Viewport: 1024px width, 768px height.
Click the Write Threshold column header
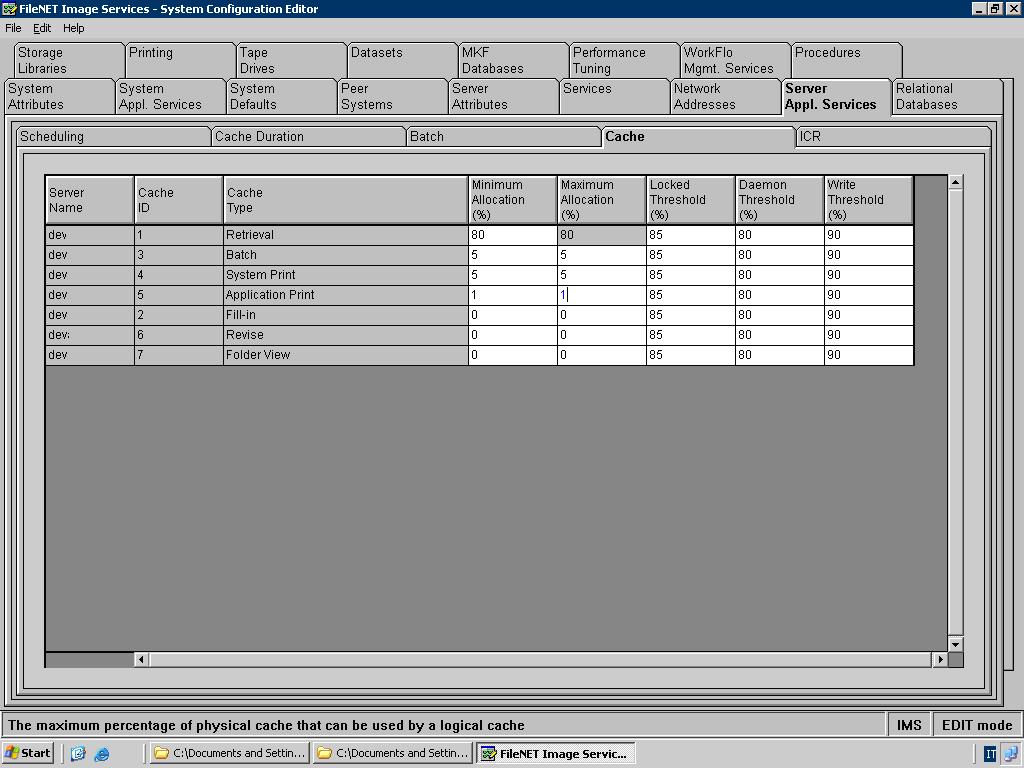pos(869,200)
